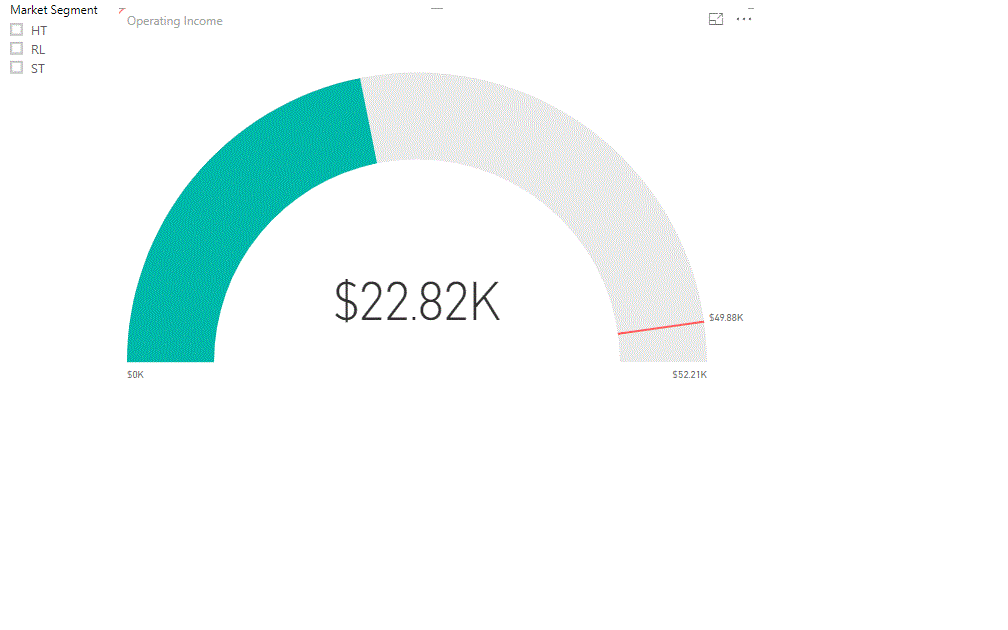The image size is (1008, 630).
Task: Click the Operating Income visual title
Action: coord(175,21)
